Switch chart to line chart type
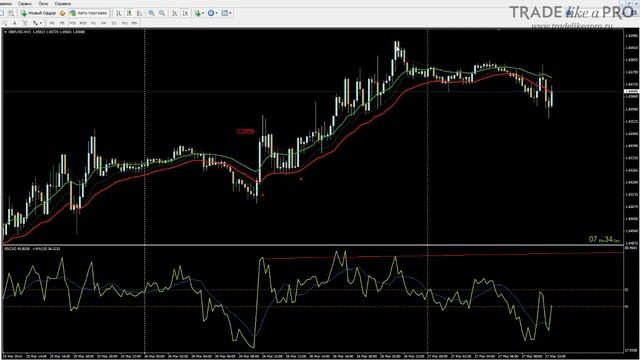640x360 pixels. click(x=139, y=13)
